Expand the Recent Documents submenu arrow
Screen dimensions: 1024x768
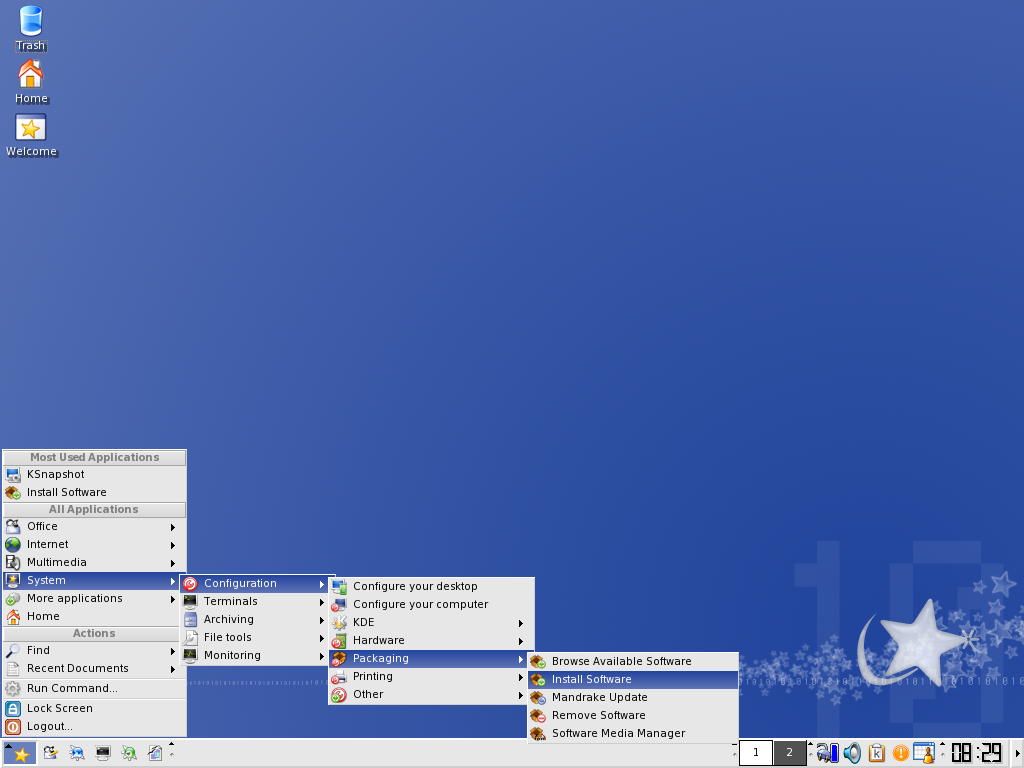[172, 669]
